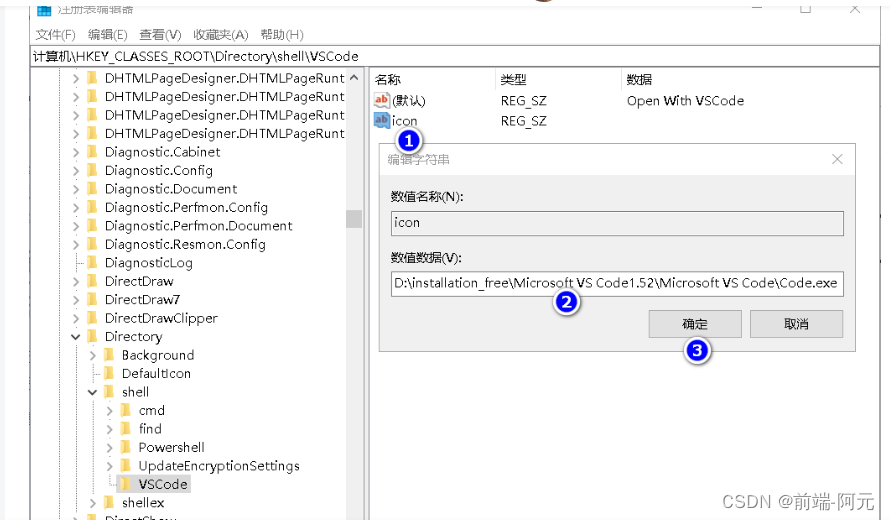This screenshot has height=520, width=890.
Task: Expand the UpdateEncryptionSettings tree node
Action: (110, 466)
